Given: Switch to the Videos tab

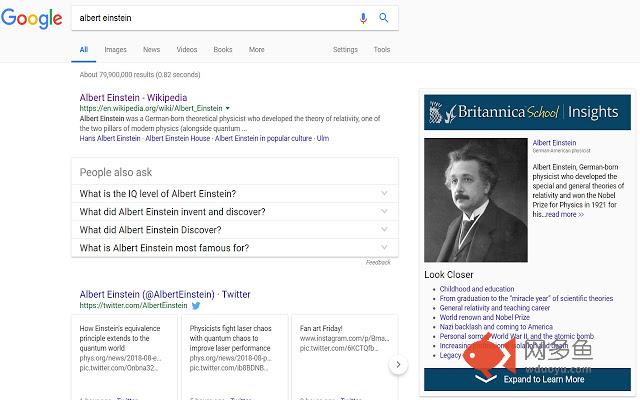Looking at the screenshot, I should pyautogui.click(x=187, y=49).
